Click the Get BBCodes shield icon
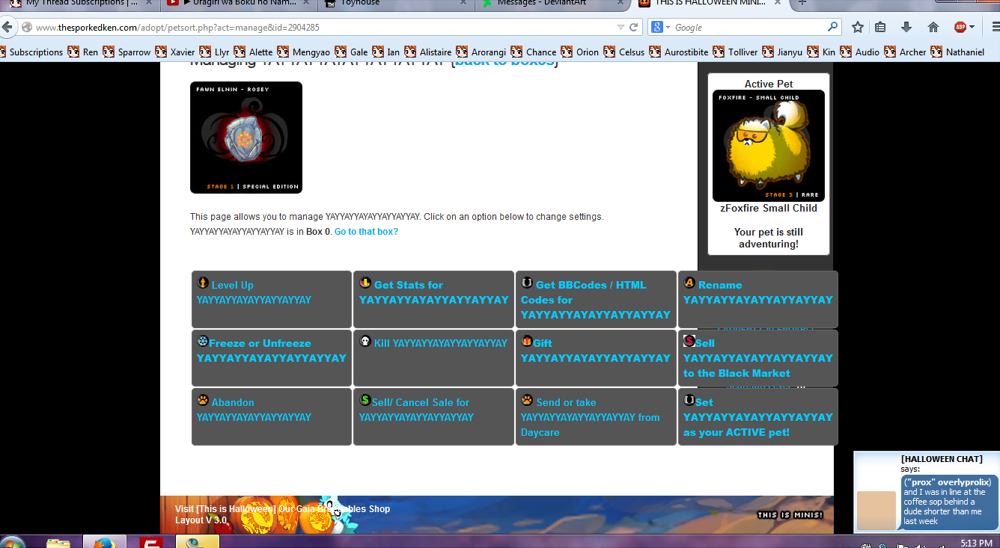The height and width of the screenshot is (548, 1000). click(x=527, y=283)
